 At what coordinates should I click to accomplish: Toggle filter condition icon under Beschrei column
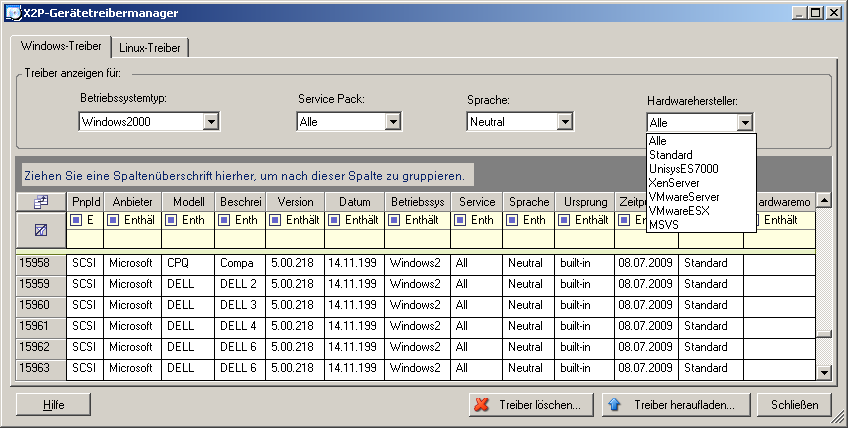click(x=224, y=220)
